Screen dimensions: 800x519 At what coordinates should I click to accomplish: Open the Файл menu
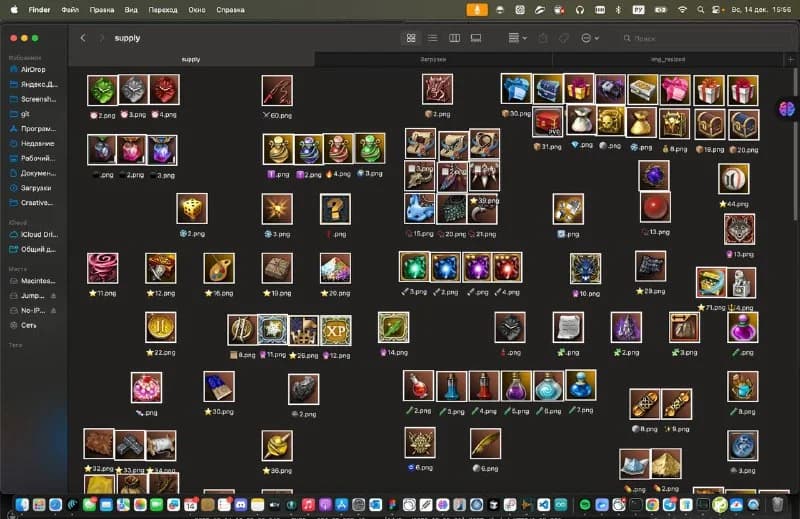pyautogui.click(x=70, y=10)
